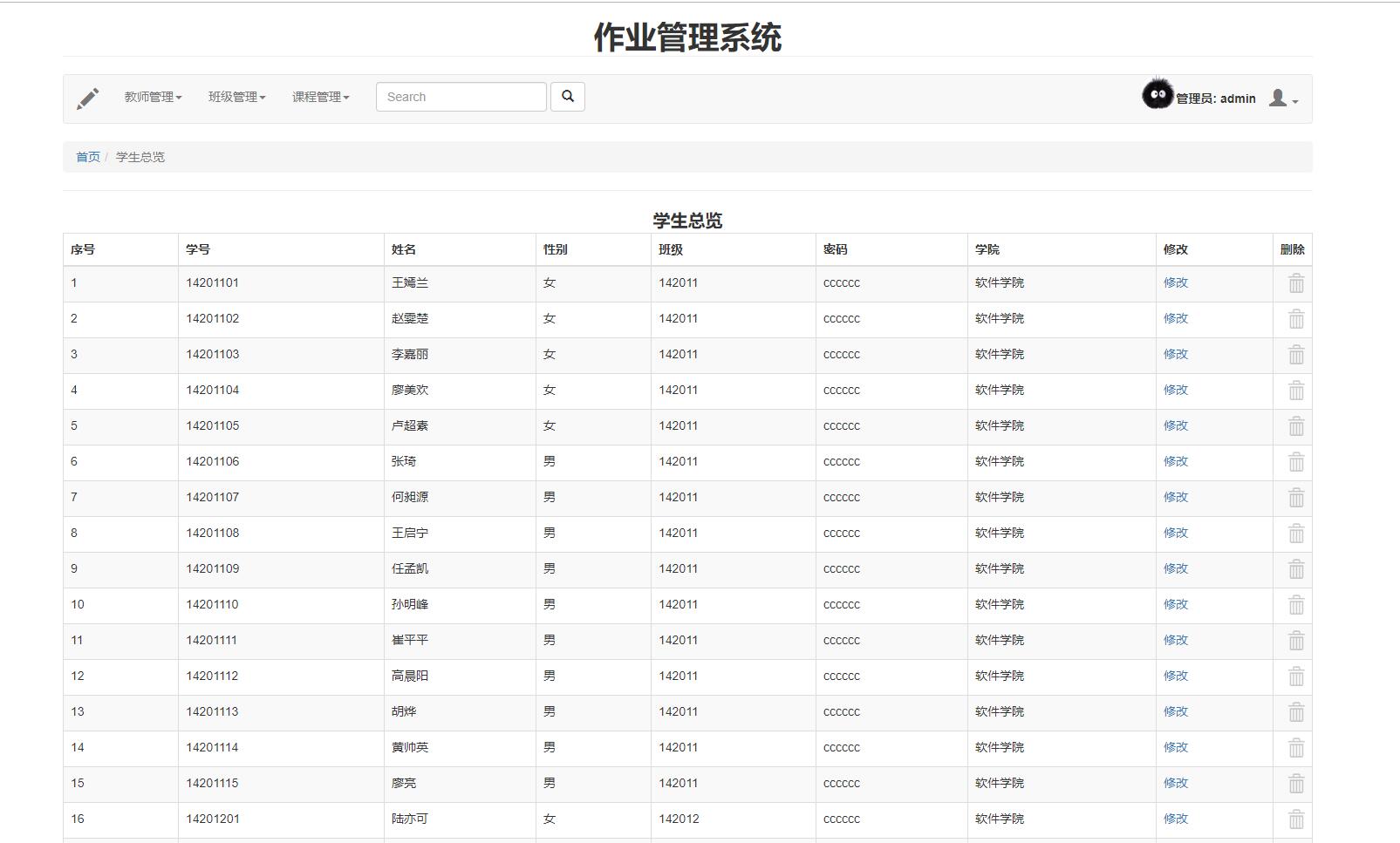
Task: Open the 课程管理 menu
Action: (319, 97)
